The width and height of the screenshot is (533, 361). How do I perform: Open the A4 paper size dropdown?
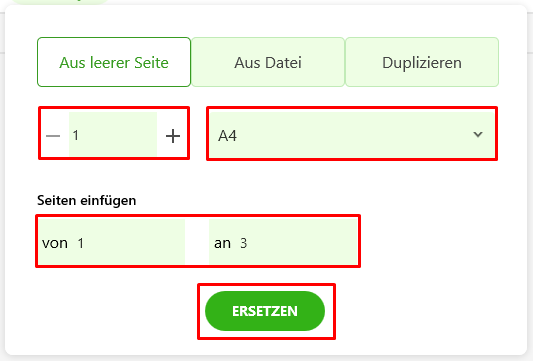click(x=352, y=135)
